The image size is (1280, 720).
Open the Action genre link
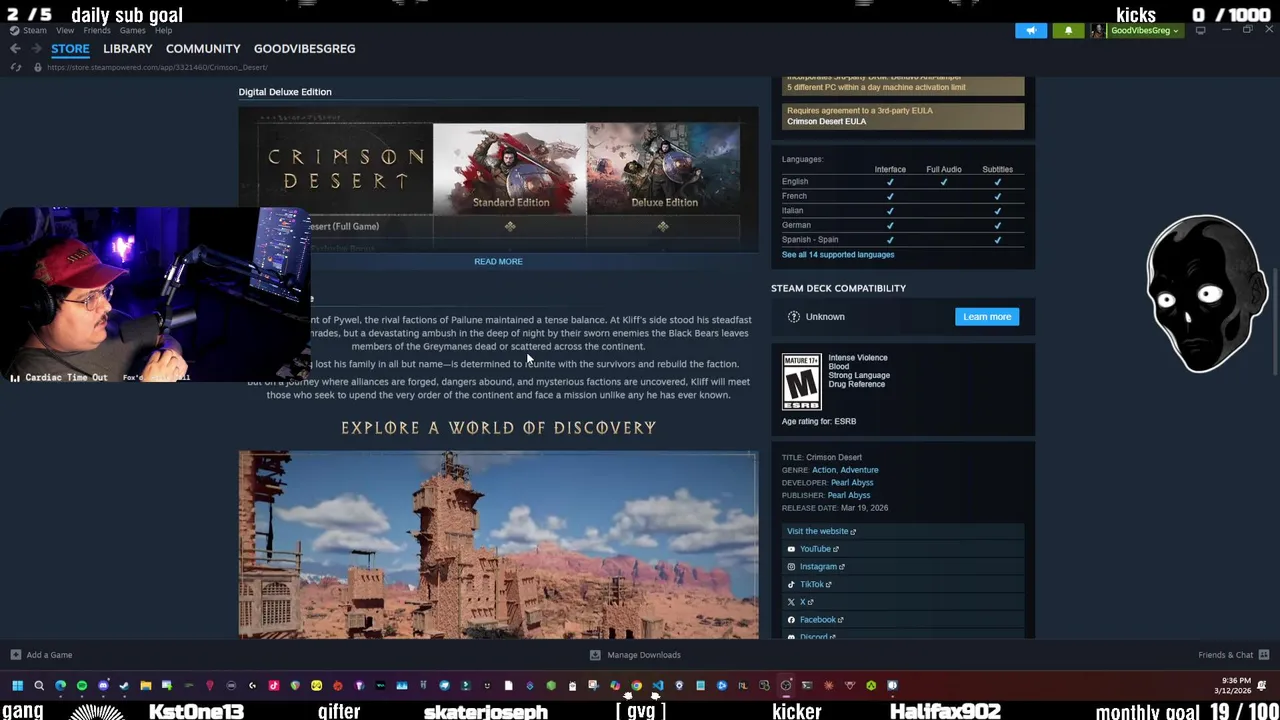(824, 470)
